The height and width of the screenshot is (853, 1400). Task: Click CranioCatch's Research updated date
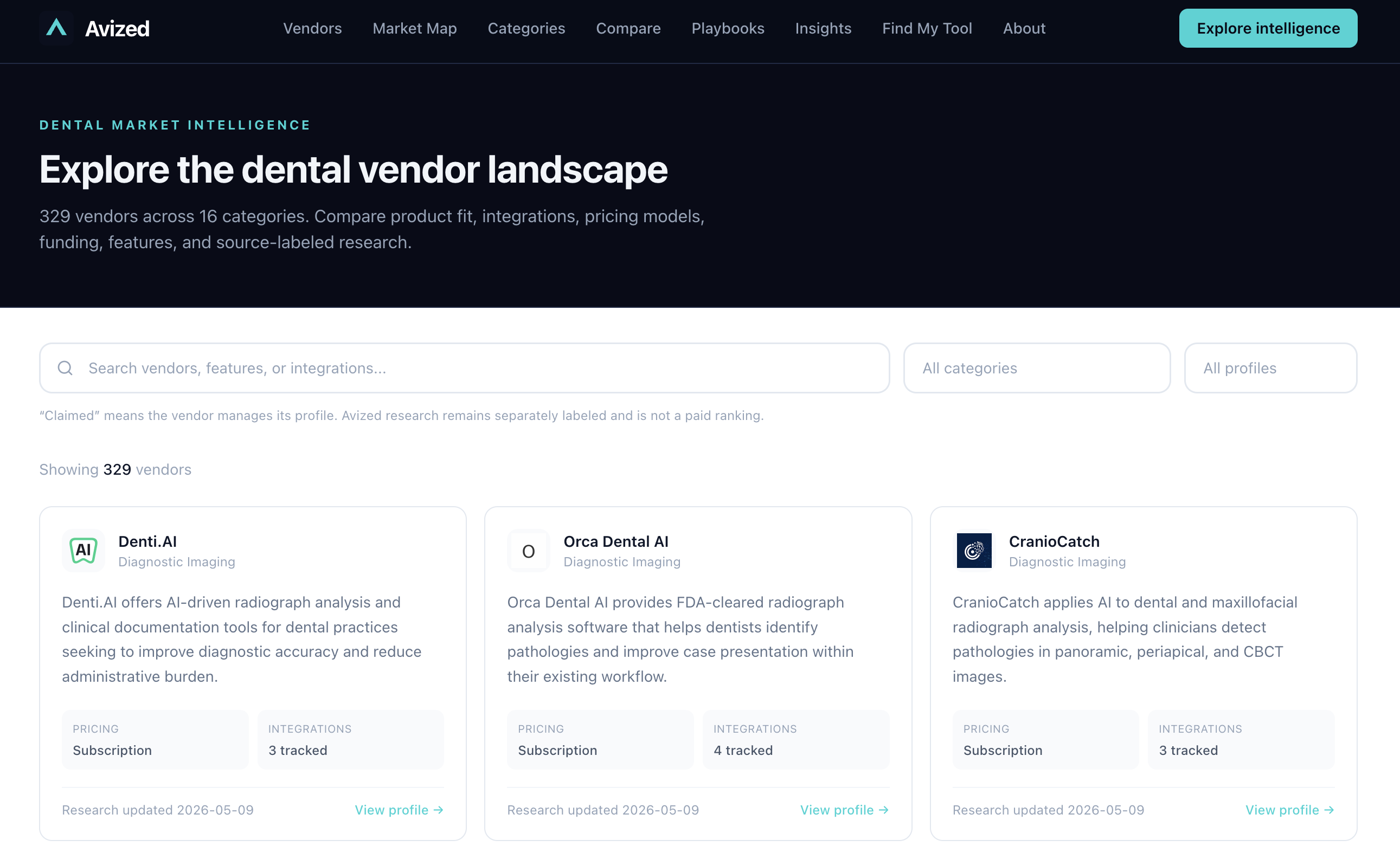(1049, 810)
